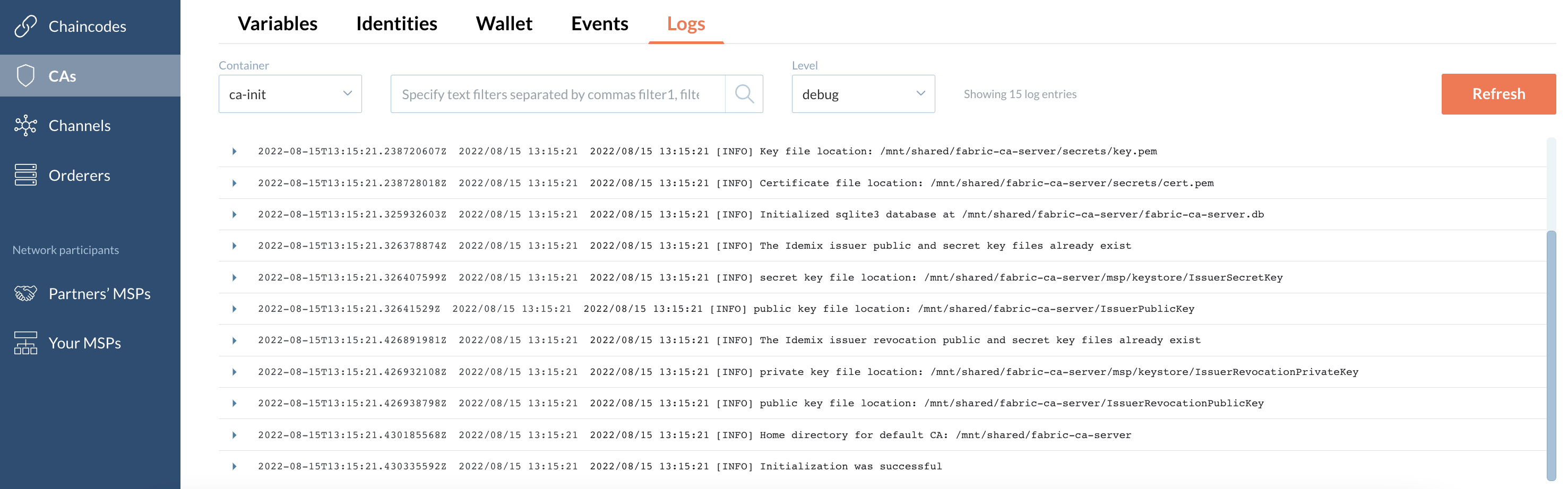Expand the sqlite3 database log entry
1568x489 pixels.
tap(234, 214)
